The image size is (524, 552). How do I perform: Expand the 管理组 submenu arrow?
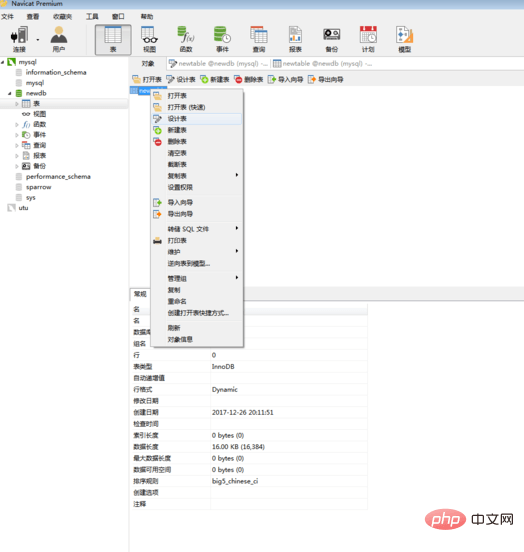(237, 278)
